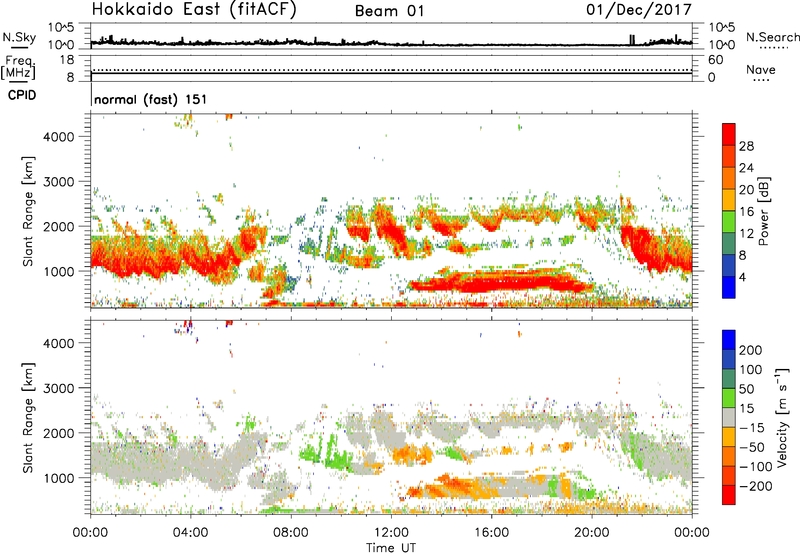Click the 'Slant Range [km]' label of velocity panel
This screenshot has width=800, height=554.
[28, 418]
